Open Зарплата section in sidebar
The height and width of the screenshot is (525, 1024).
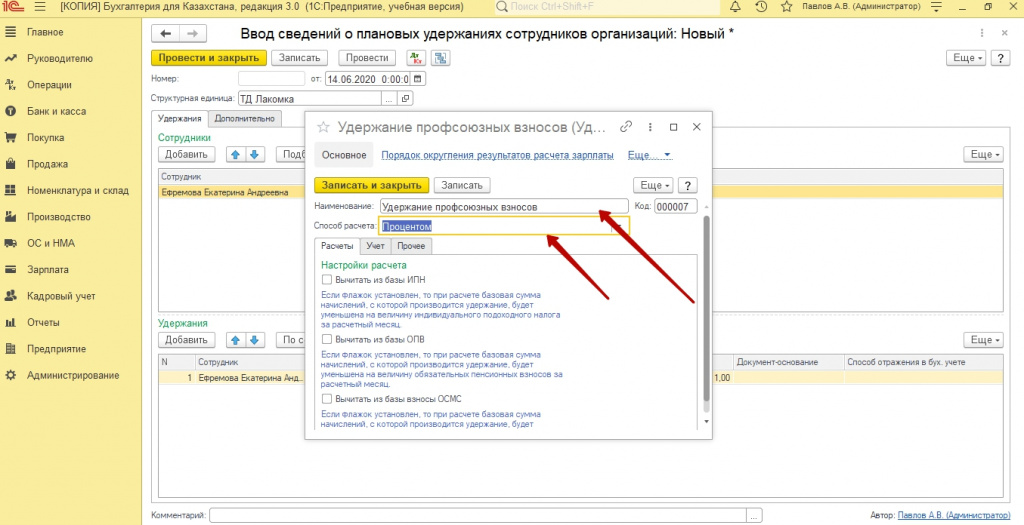click(x=48, y=269)
